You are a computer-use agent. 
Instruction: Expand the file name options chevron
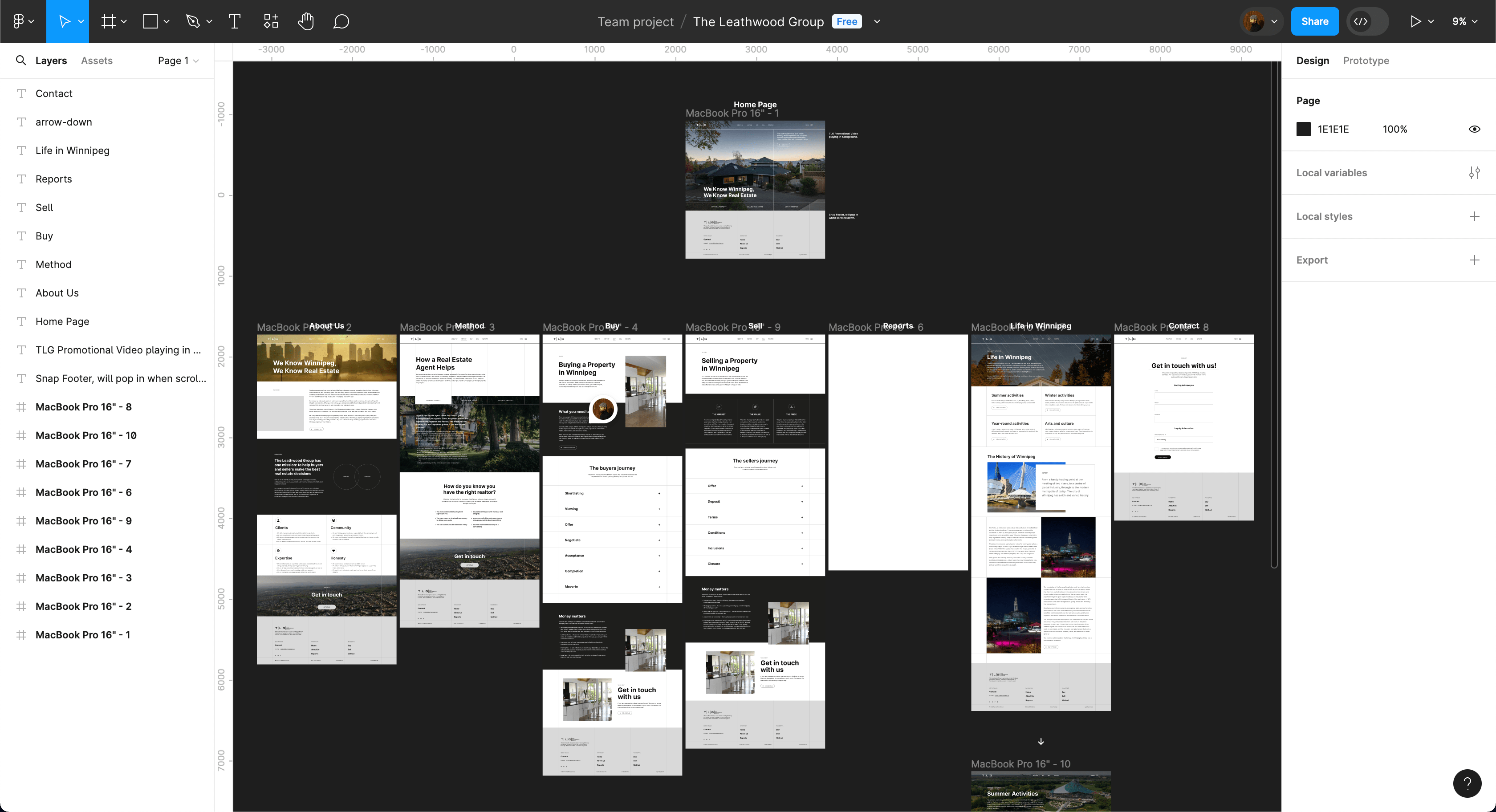point(877,21)
